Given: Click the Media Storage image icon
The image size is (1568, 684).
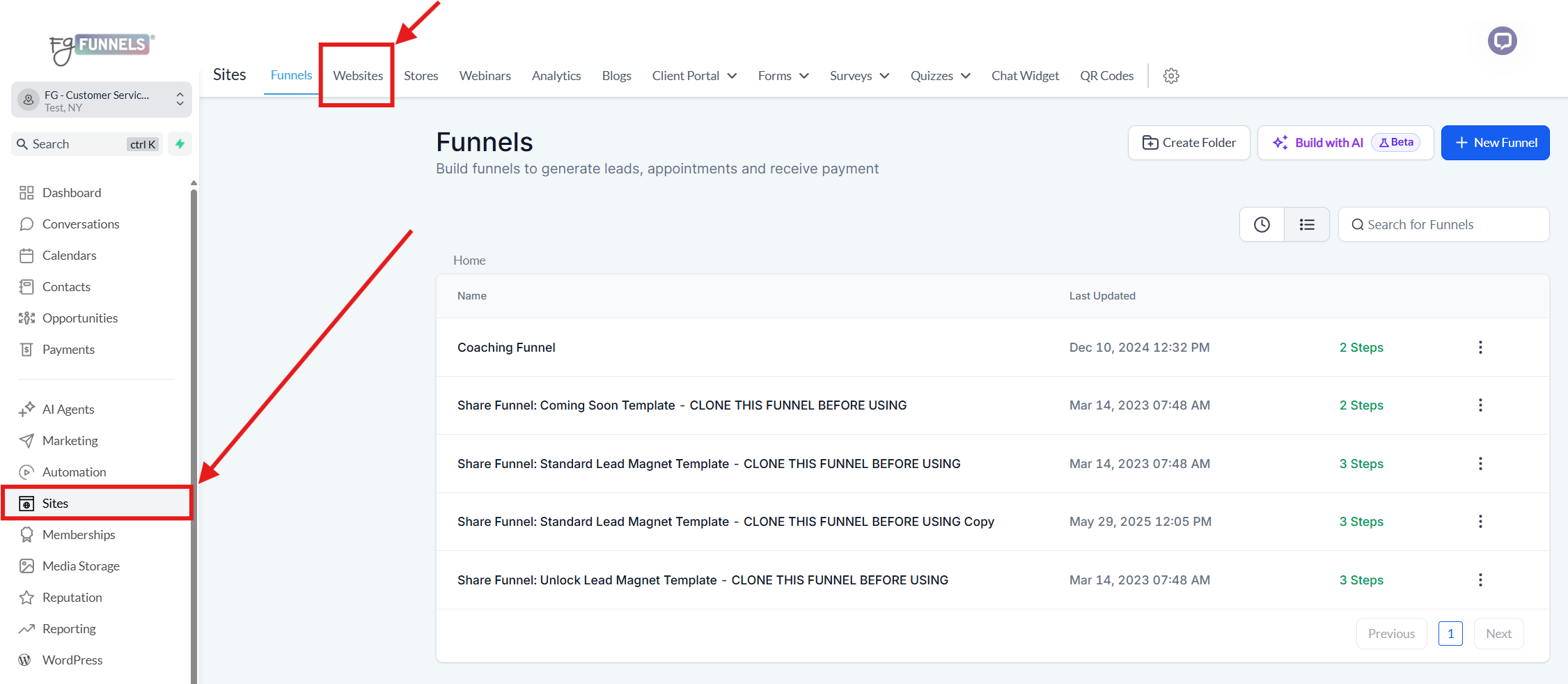Looking at the screenshot, I should [26, 566].
